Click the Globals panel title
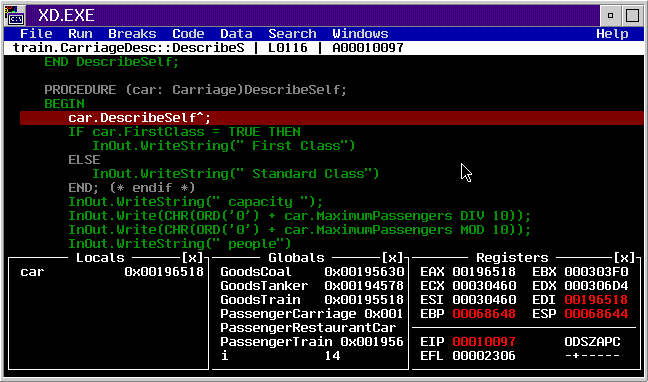This screenshot has height=382, width=648. coord(296,258)
